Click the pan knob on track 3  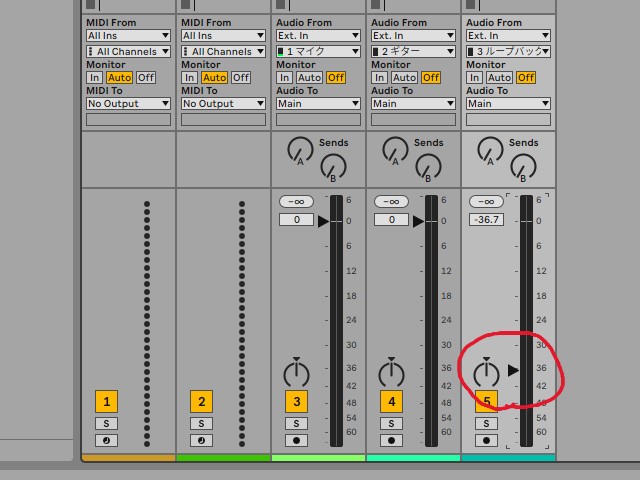(x=296, y=373)
